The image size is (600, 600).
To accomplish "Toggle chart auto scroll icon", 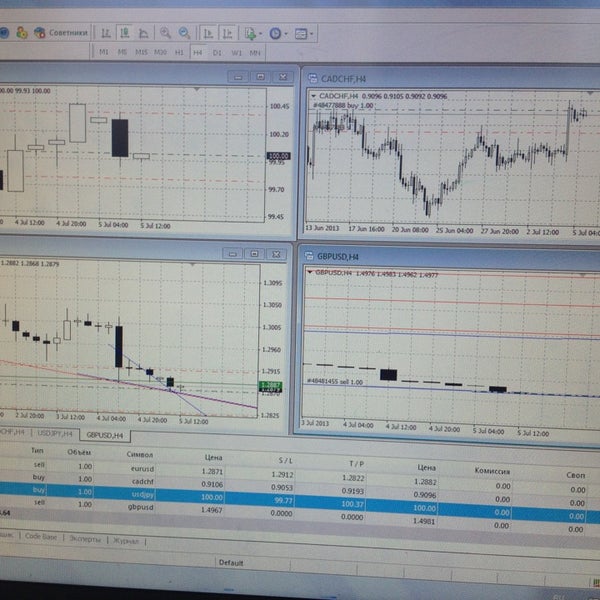I will pos(209,34).
